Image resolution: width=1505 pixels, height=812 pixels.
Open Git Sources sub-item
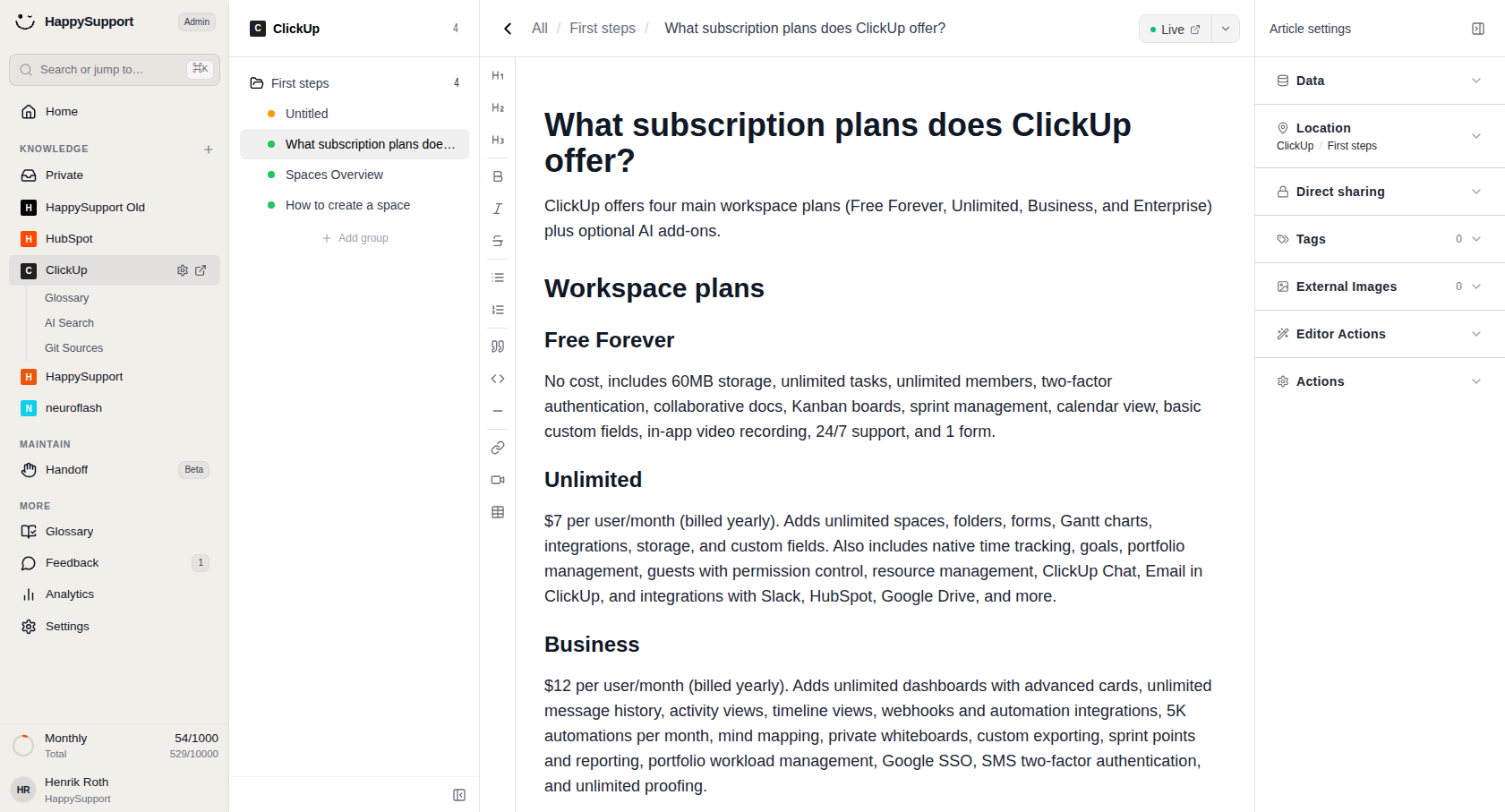[74, 348]
